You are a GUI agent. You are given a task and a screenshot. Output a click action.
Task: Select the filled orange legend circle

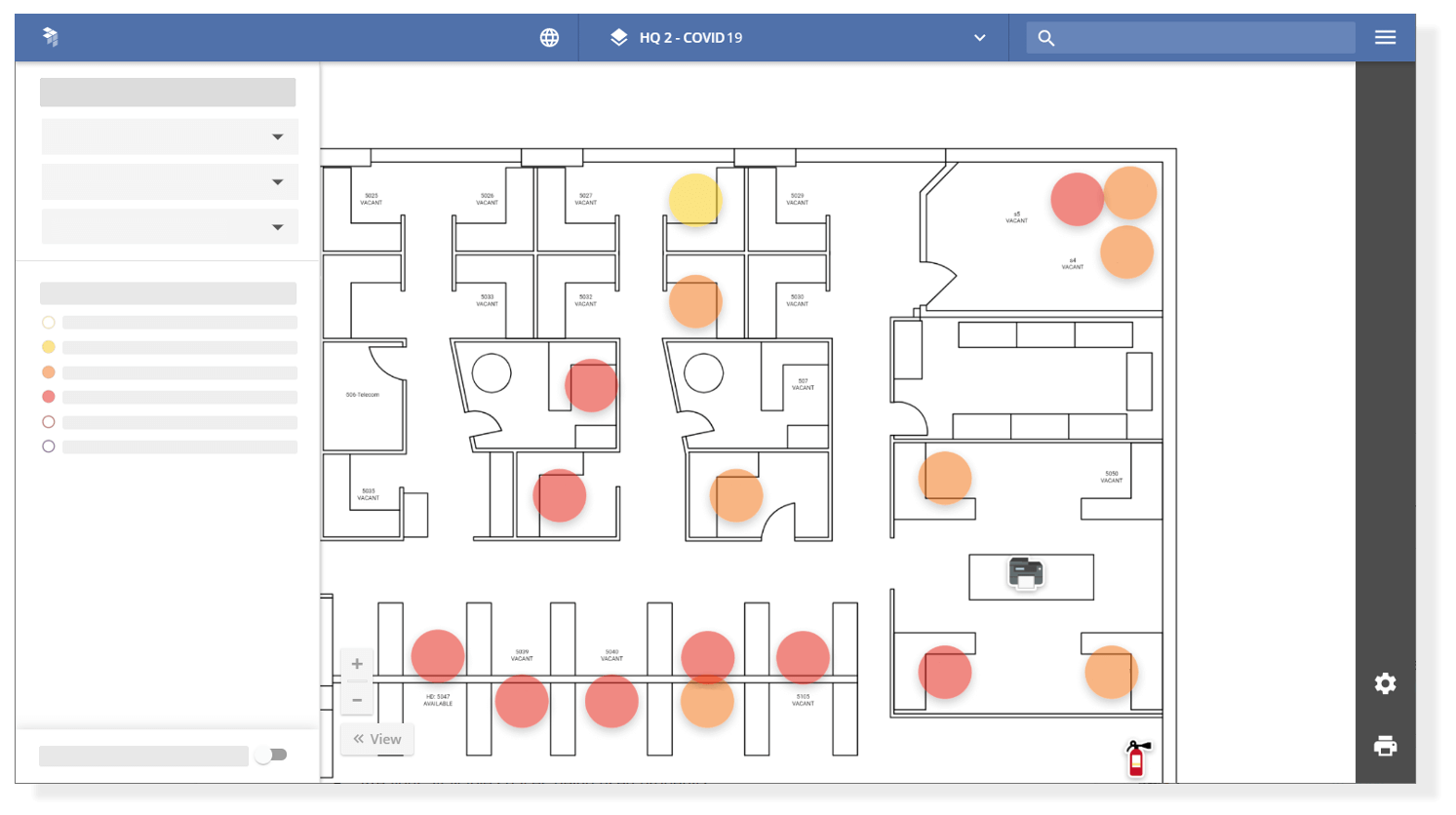tap(48, 372)
